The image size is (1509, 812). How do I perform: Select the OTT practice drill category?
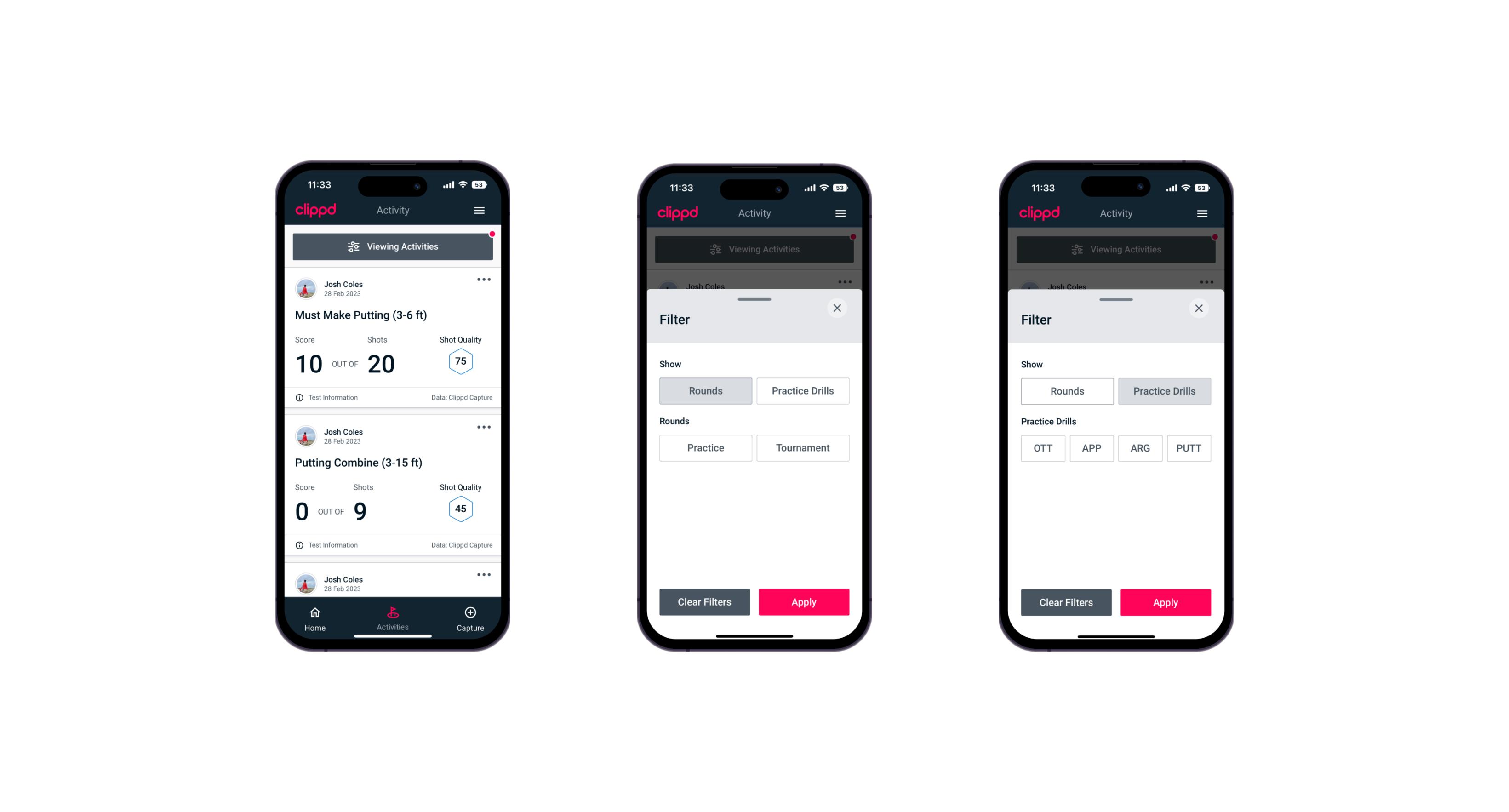click(x=1044, y=448)
